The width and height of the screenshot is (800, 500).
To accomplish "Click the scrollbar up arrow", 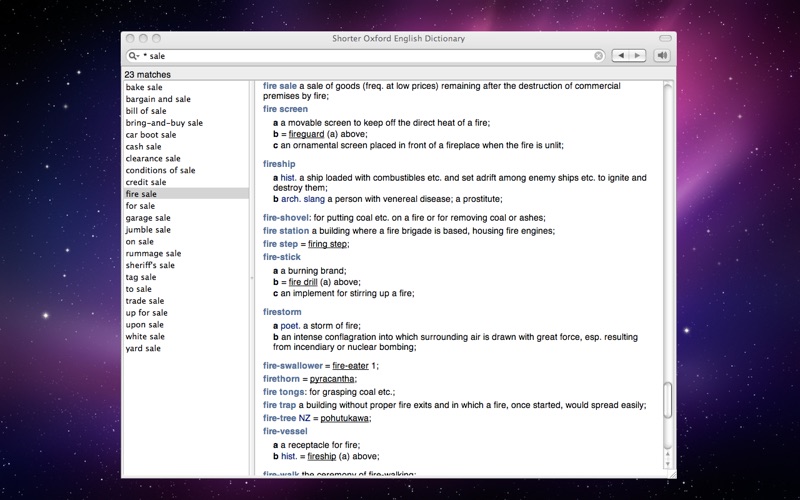I will (667, 454).
